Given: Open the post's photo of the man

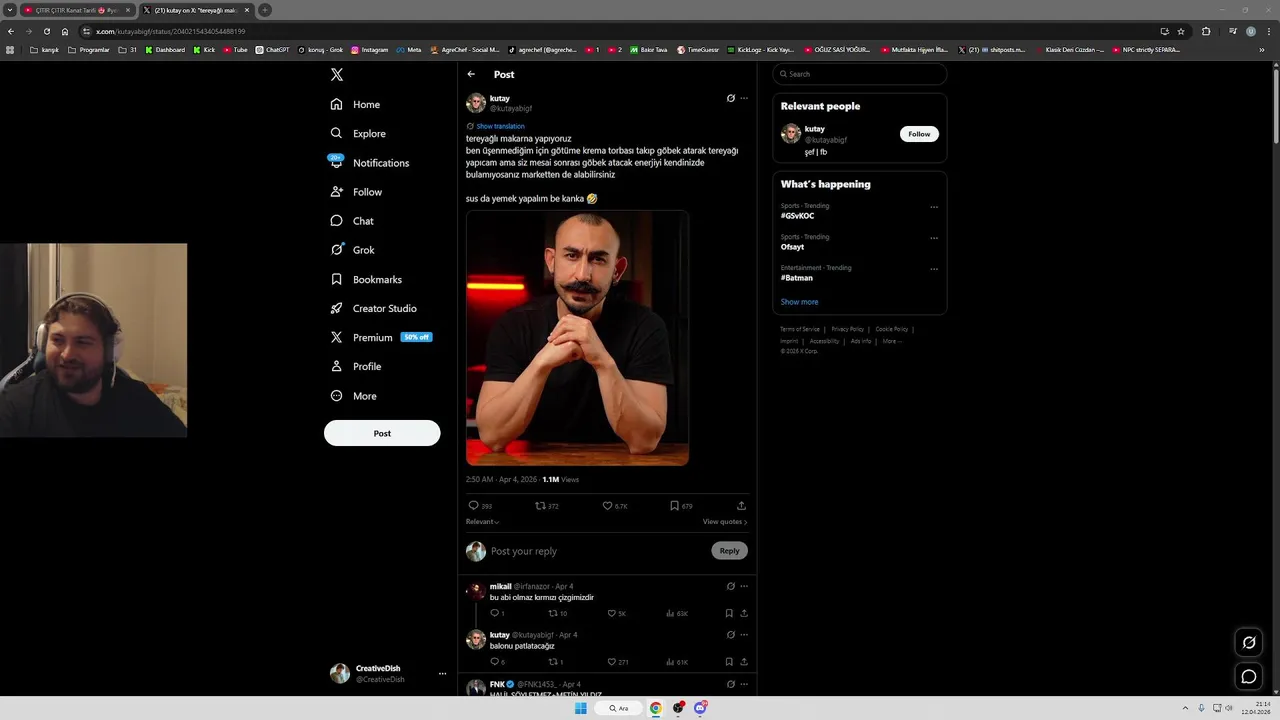Looking at the screenshot, I should (x=577, y=338).
